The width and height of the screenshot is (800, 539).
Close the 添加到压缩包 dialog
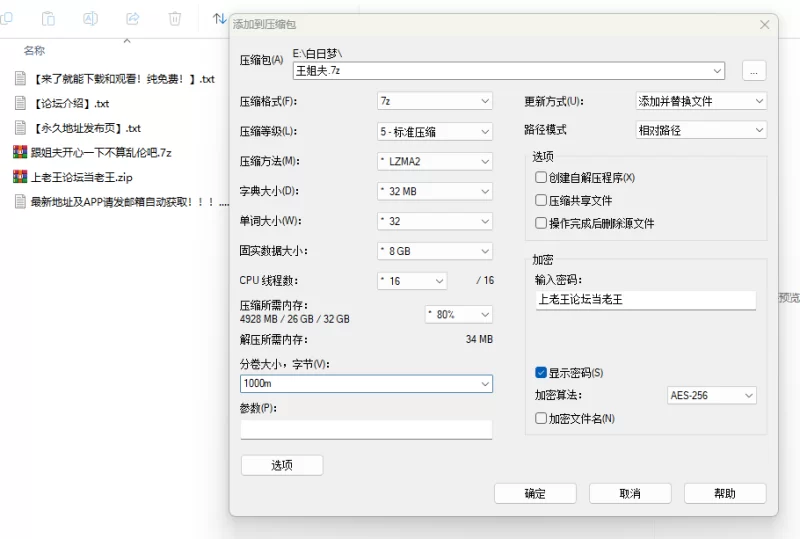(764, 24)
